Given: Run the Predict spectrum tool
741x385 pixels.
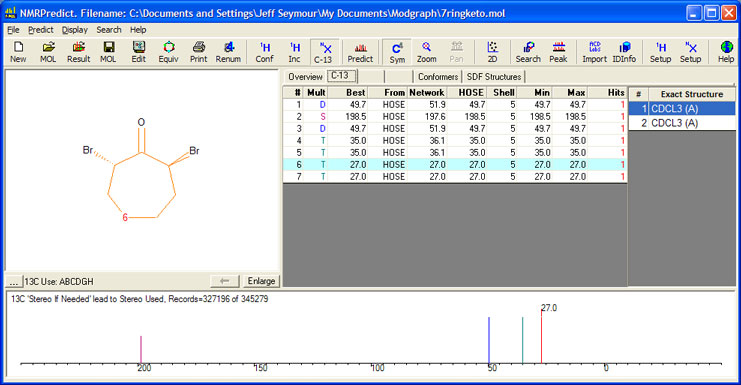Looking at the screenshot, I should (x=360, y=52).
